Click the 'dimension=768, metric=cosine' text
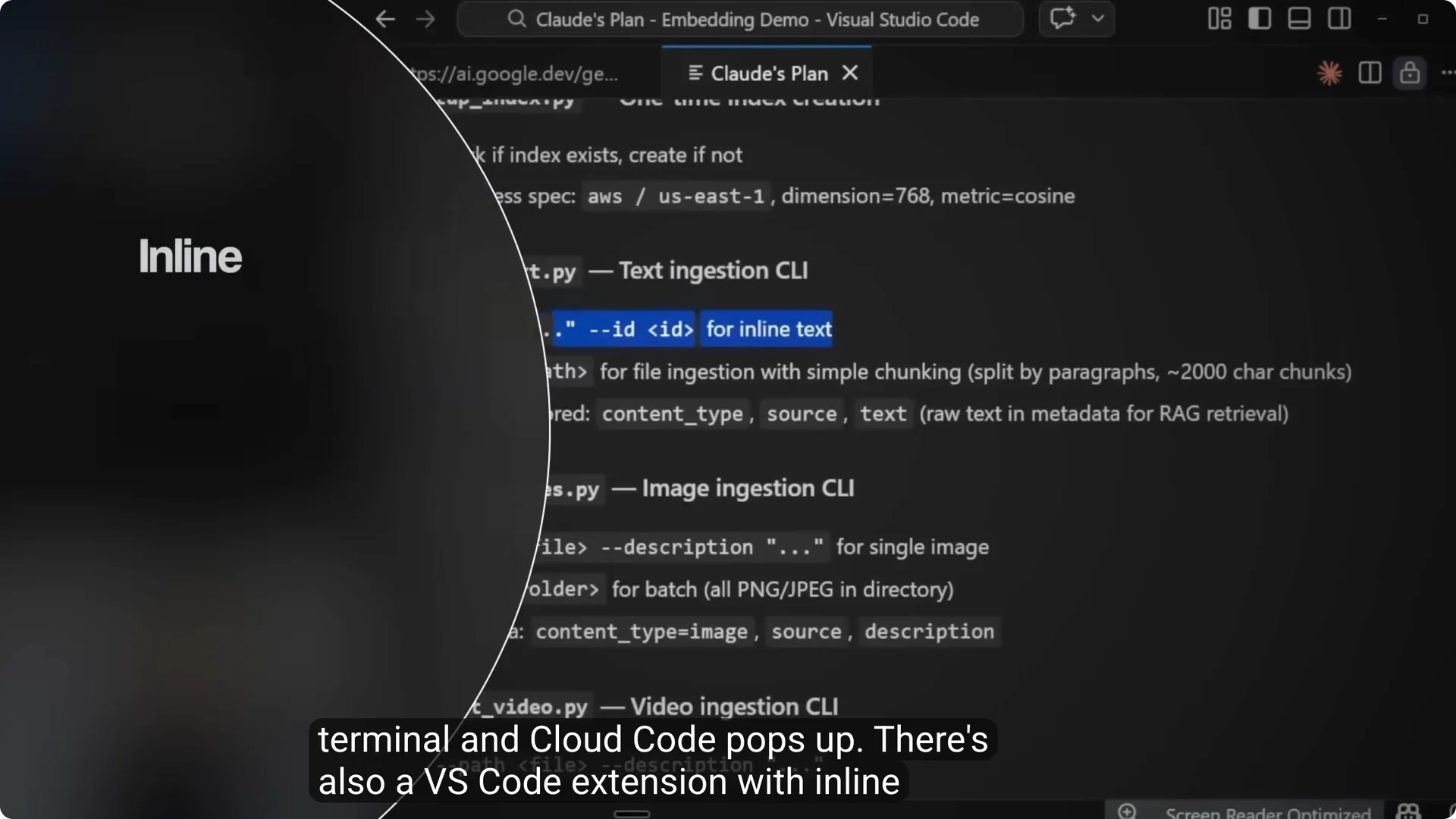Image resolution: width=1456 pixels, height=819 pixels. click(x=928, y=196)
